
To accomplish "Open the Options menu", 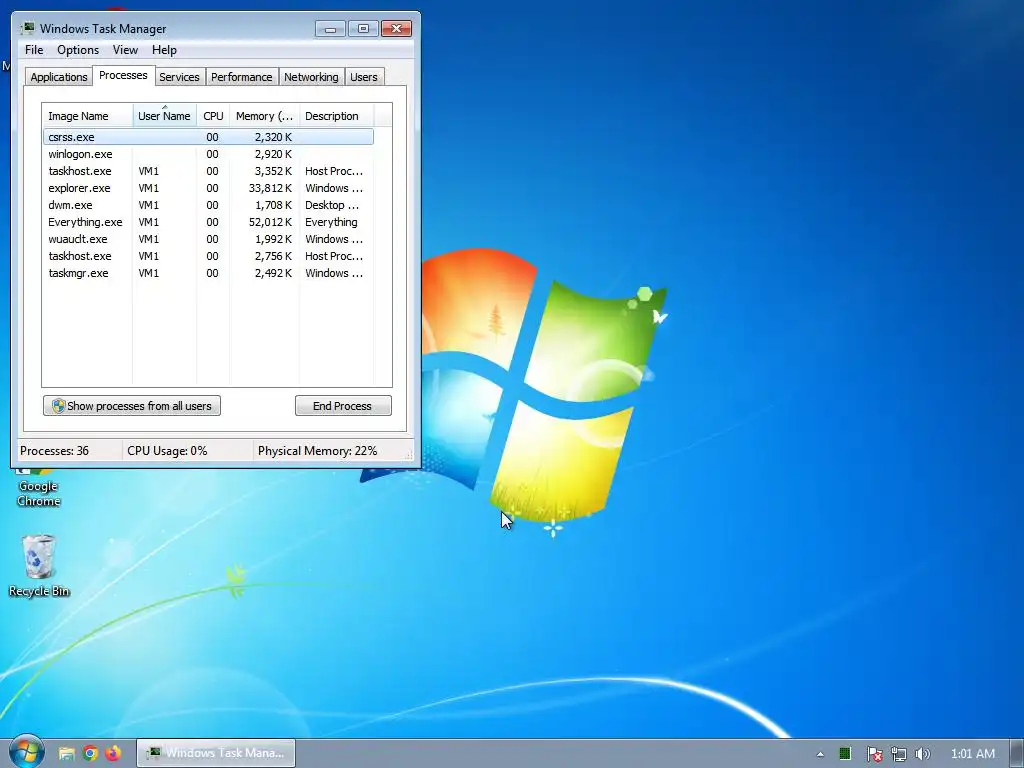I will point(78,50).
